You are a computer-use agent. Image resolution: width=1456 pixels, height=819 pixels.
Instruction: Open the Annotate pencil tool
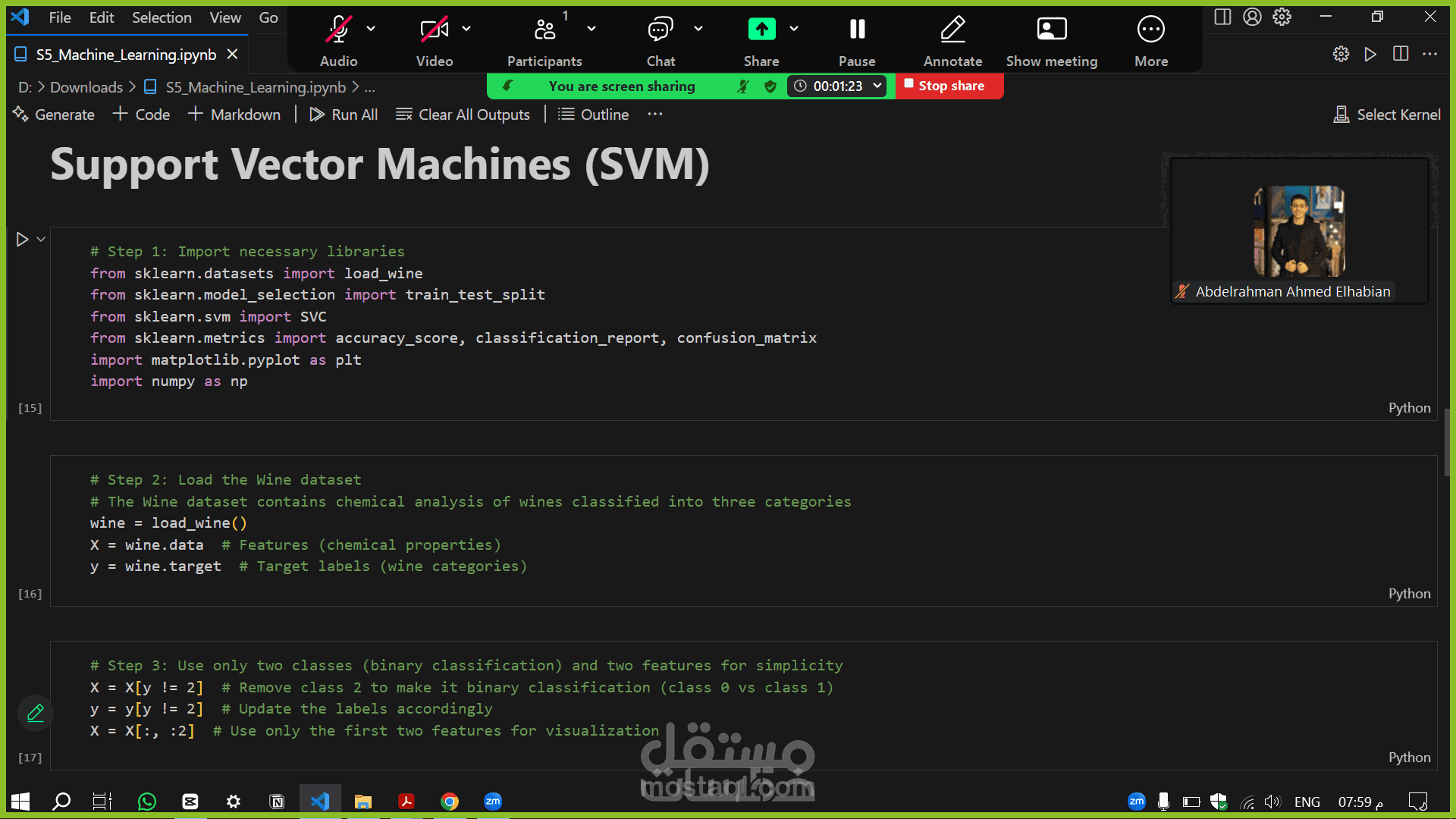point(952,30)
